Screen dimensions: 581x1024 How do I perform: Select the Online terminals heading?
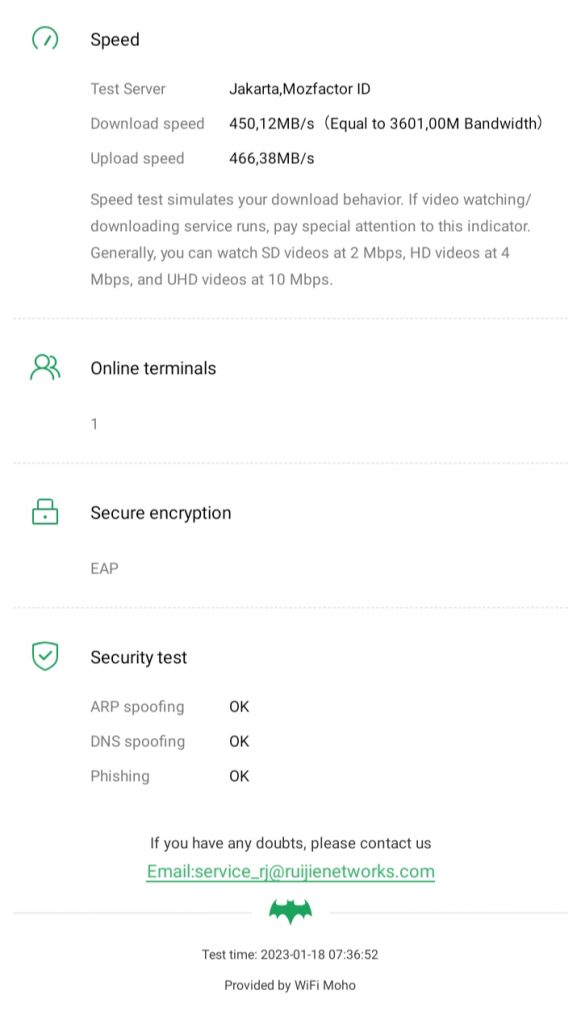153,368
